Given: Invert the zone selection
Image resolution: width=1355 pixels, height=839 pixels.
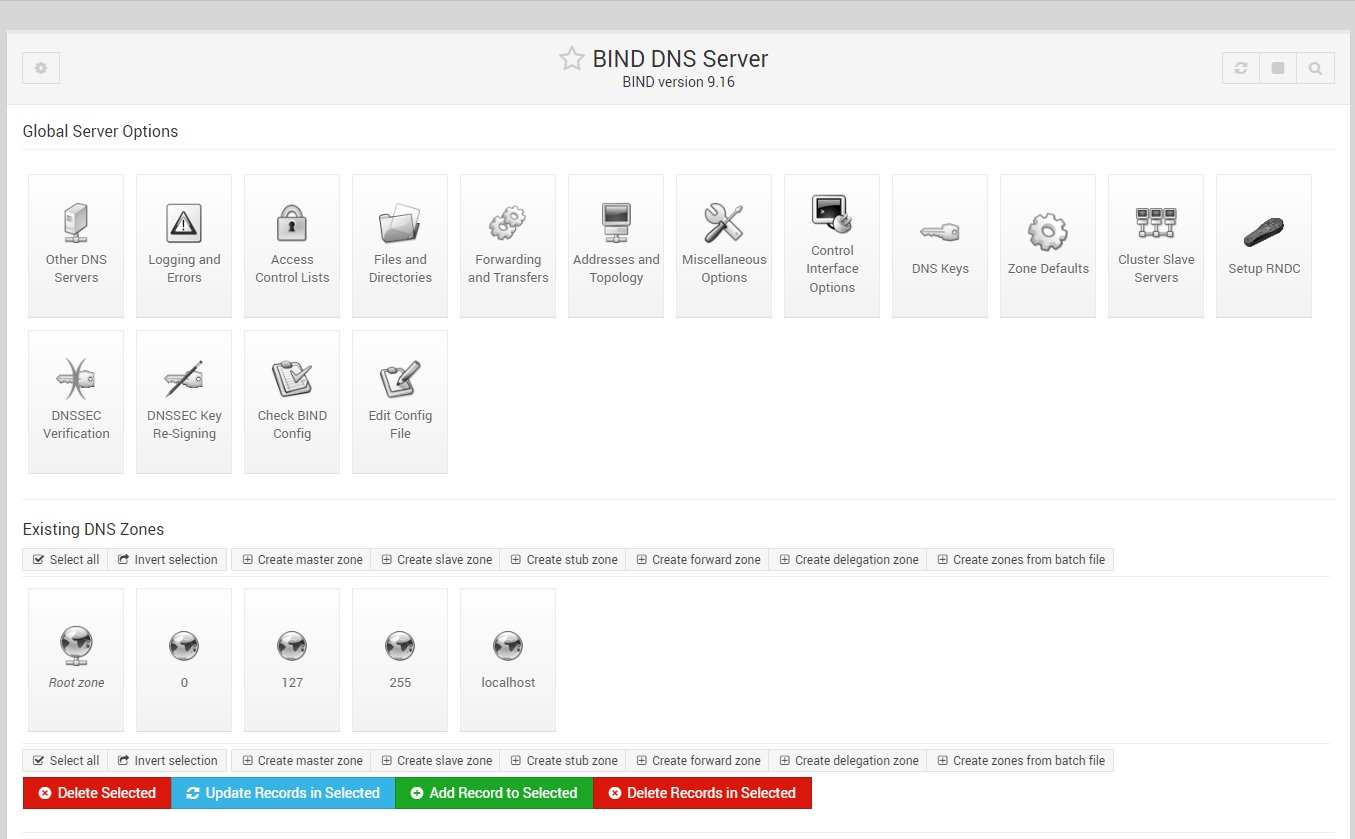Looking at the screenshot, I should coord(167,559).
